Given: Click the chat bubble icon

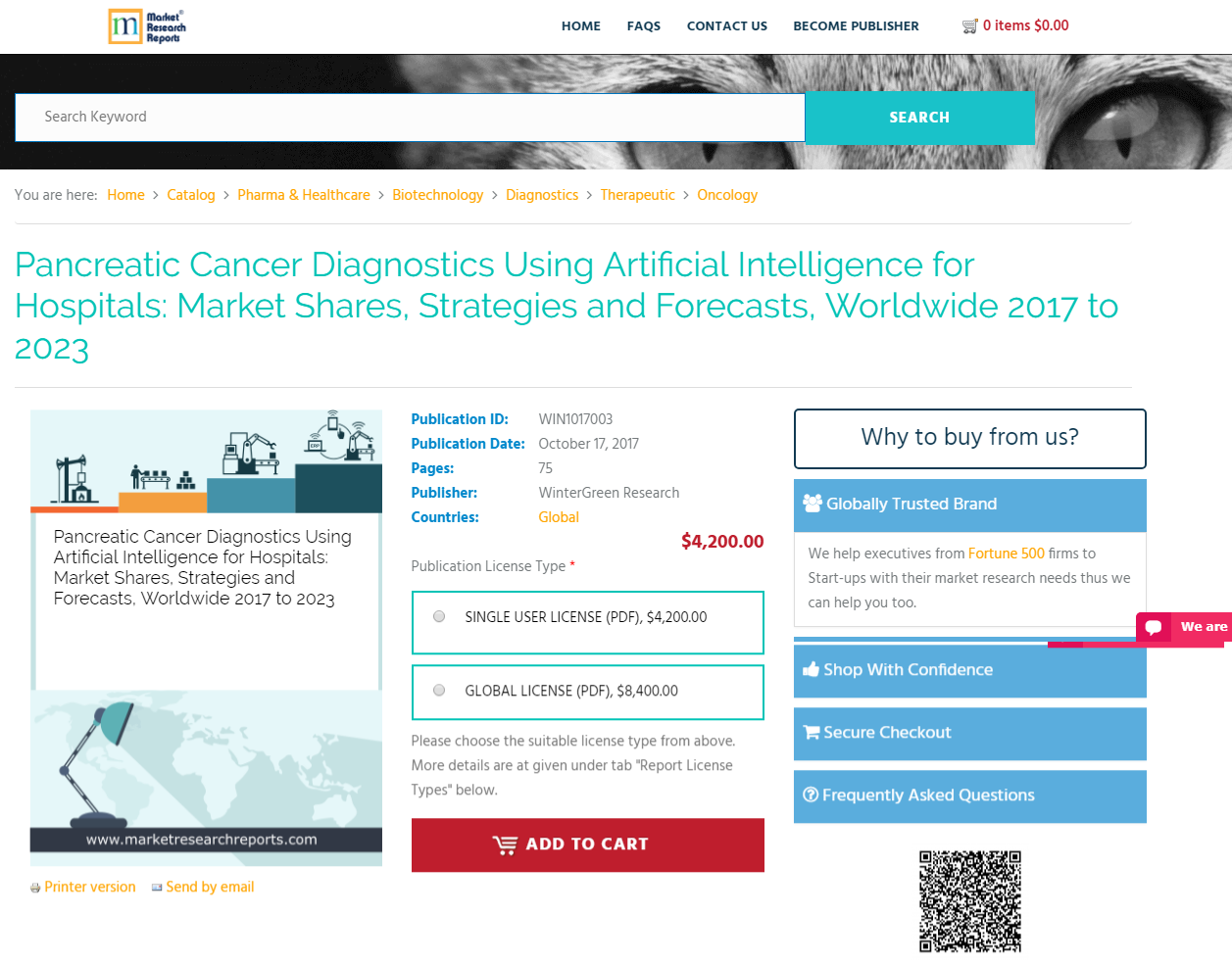Looking at the screenshot, I should click(x=1154, y=627).
